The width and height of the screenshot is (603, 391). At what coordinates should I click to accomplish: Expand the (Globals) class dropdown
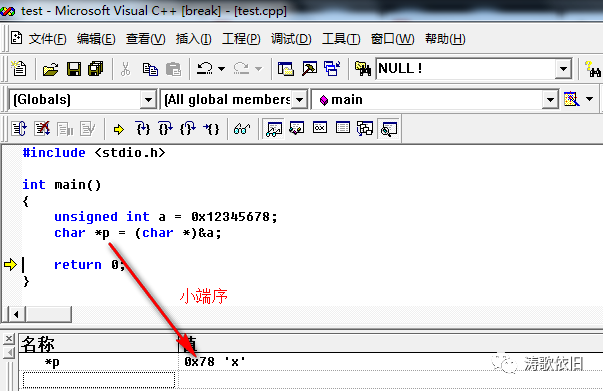[148, 100]
